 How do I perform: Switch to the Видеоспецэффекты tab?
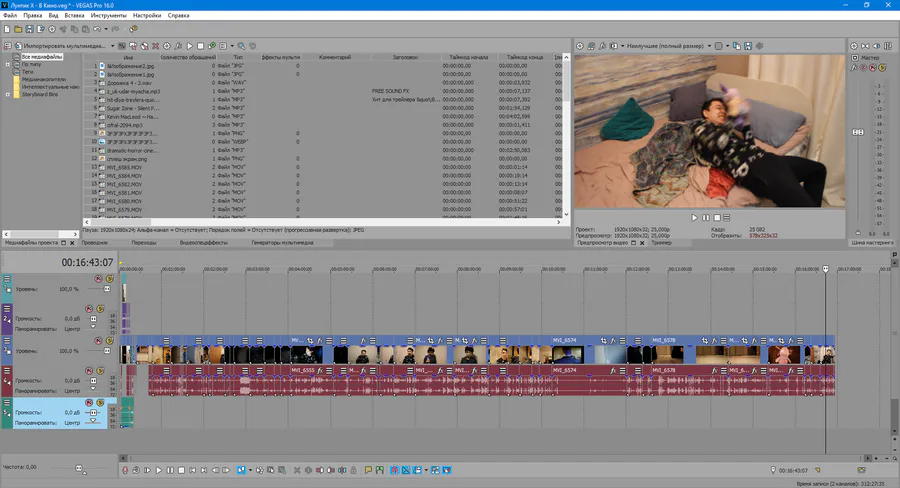tap(204, 243)
